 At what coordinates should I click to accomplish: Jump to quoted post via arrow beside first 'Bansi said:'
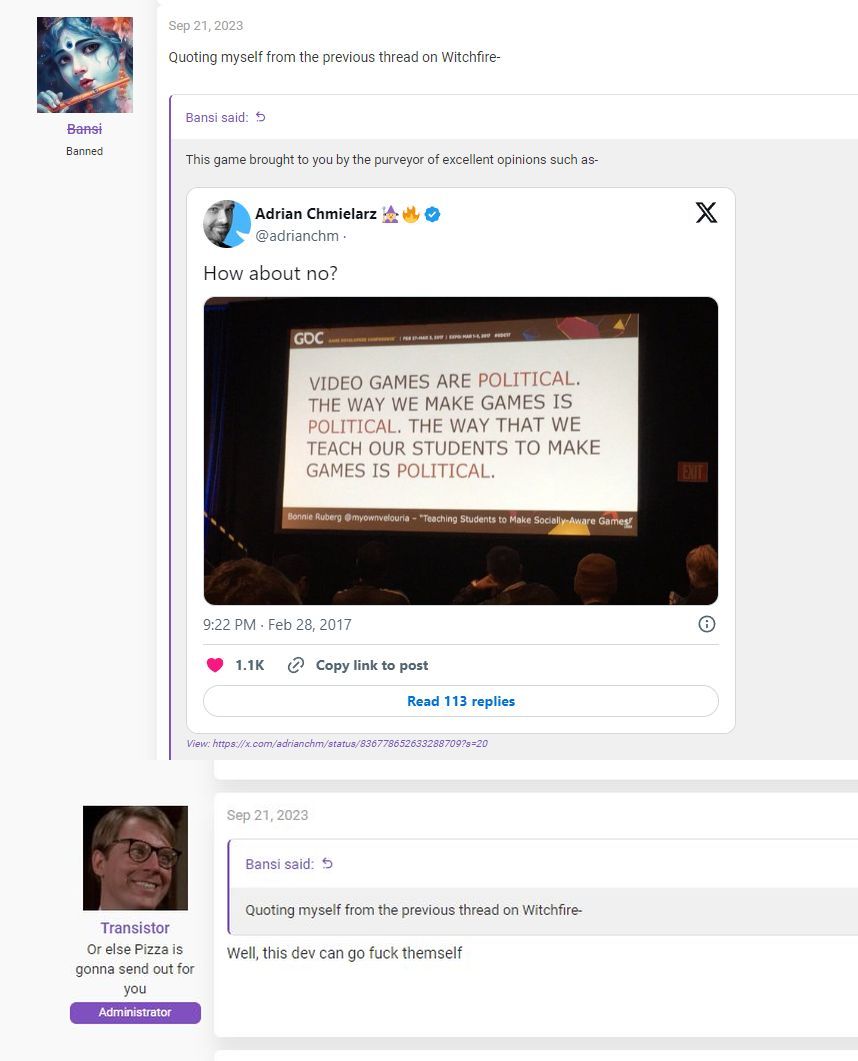tap(261, 117)
